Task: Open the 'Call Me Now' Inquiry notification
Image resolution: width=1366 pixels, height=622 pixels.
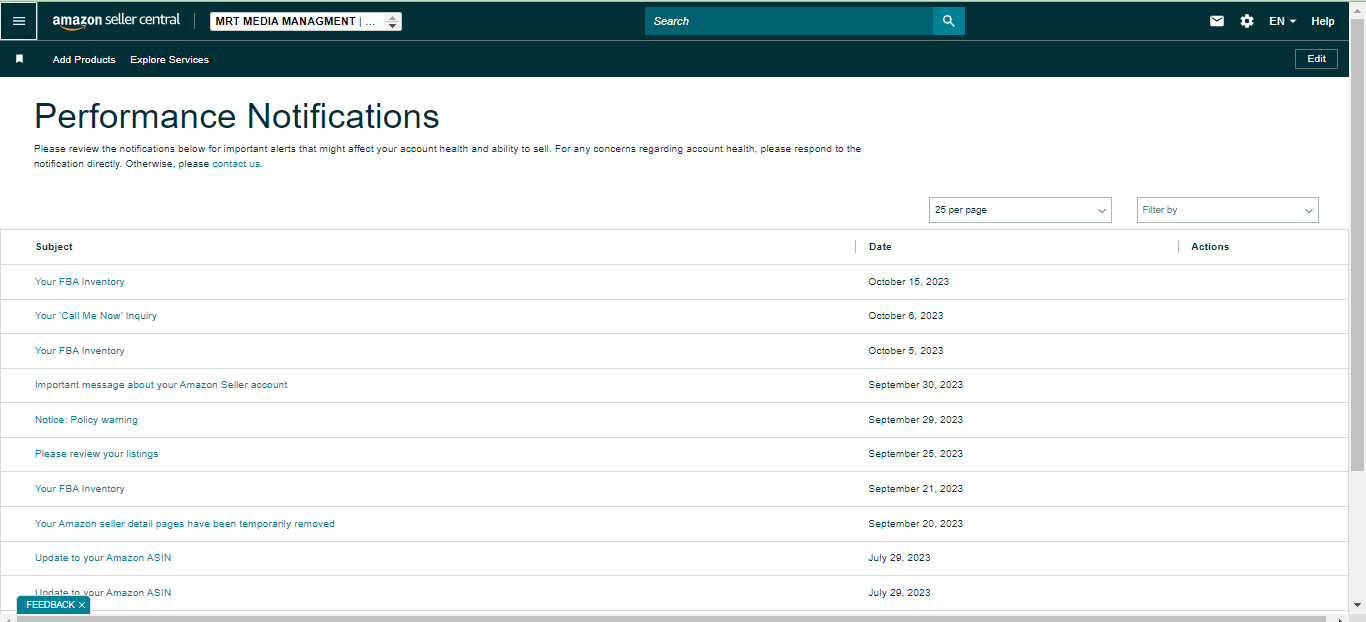Action: [96, 316]
